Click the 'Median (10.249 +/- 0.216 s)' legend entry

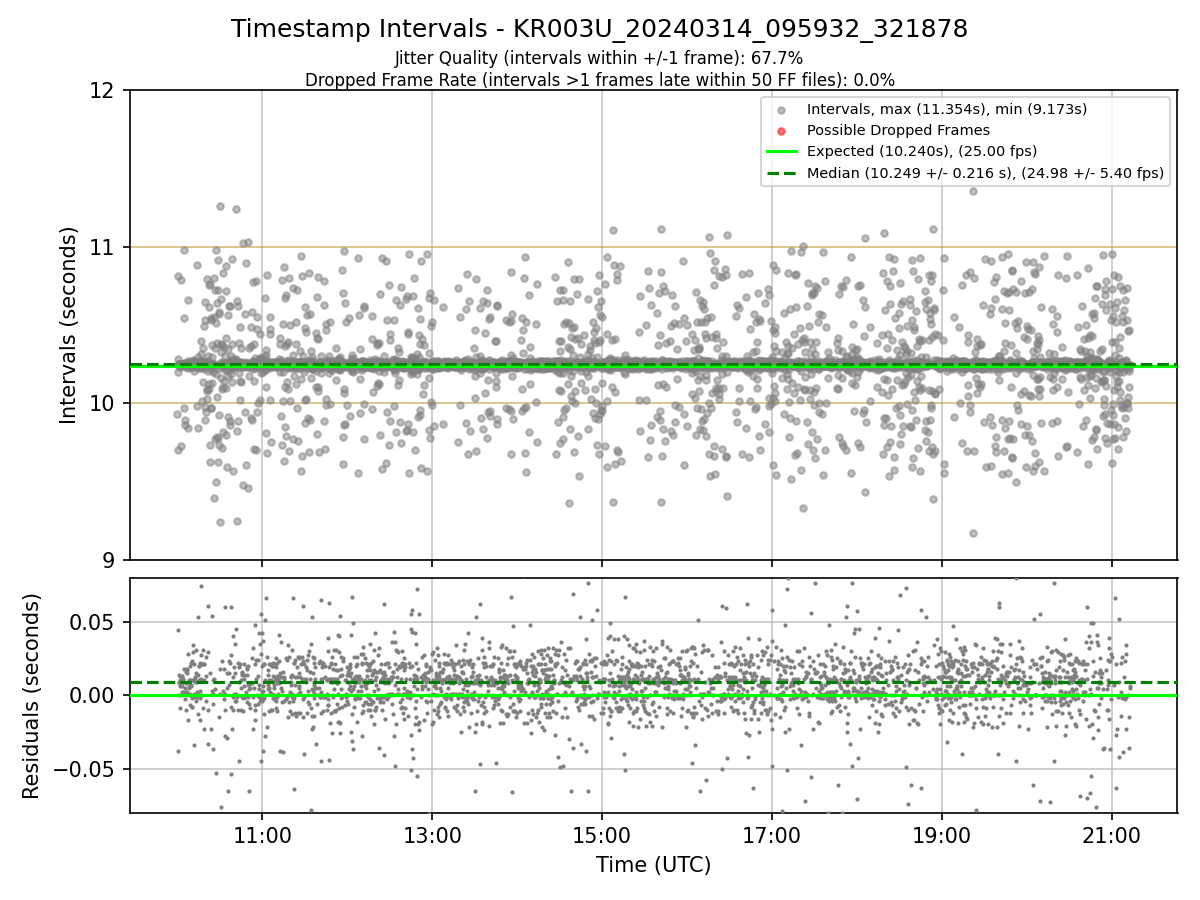point(985,173)
